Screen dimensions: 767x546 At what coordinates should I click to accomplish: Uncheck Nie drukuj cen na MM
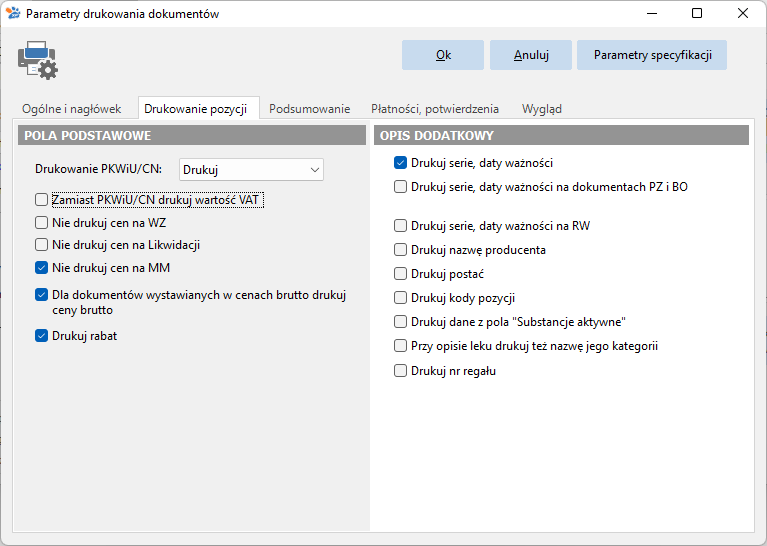42,268
